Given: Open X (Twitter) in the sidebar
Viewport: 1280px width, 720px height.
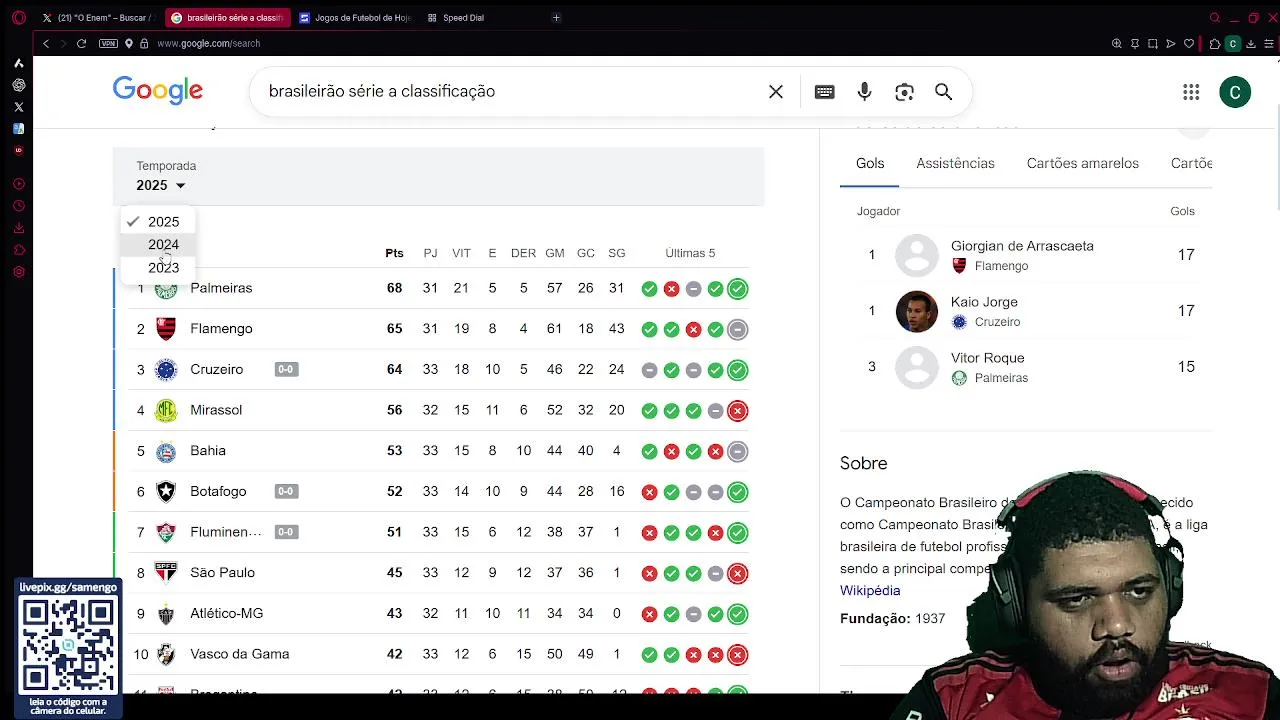Looking at the screenshot, I should coord(18,106).
